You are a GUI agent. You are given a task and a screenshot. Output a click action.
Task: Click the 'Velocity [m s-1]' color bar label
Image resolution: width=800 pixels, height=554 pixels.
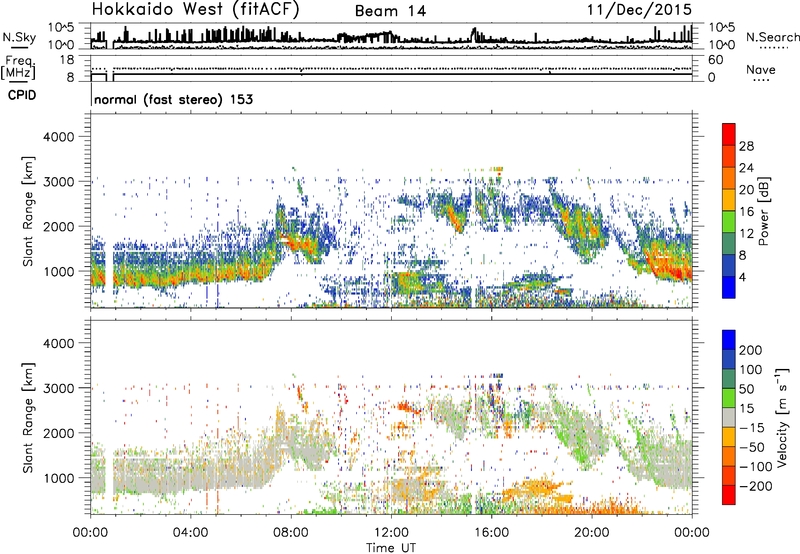(x=782, y=417)
